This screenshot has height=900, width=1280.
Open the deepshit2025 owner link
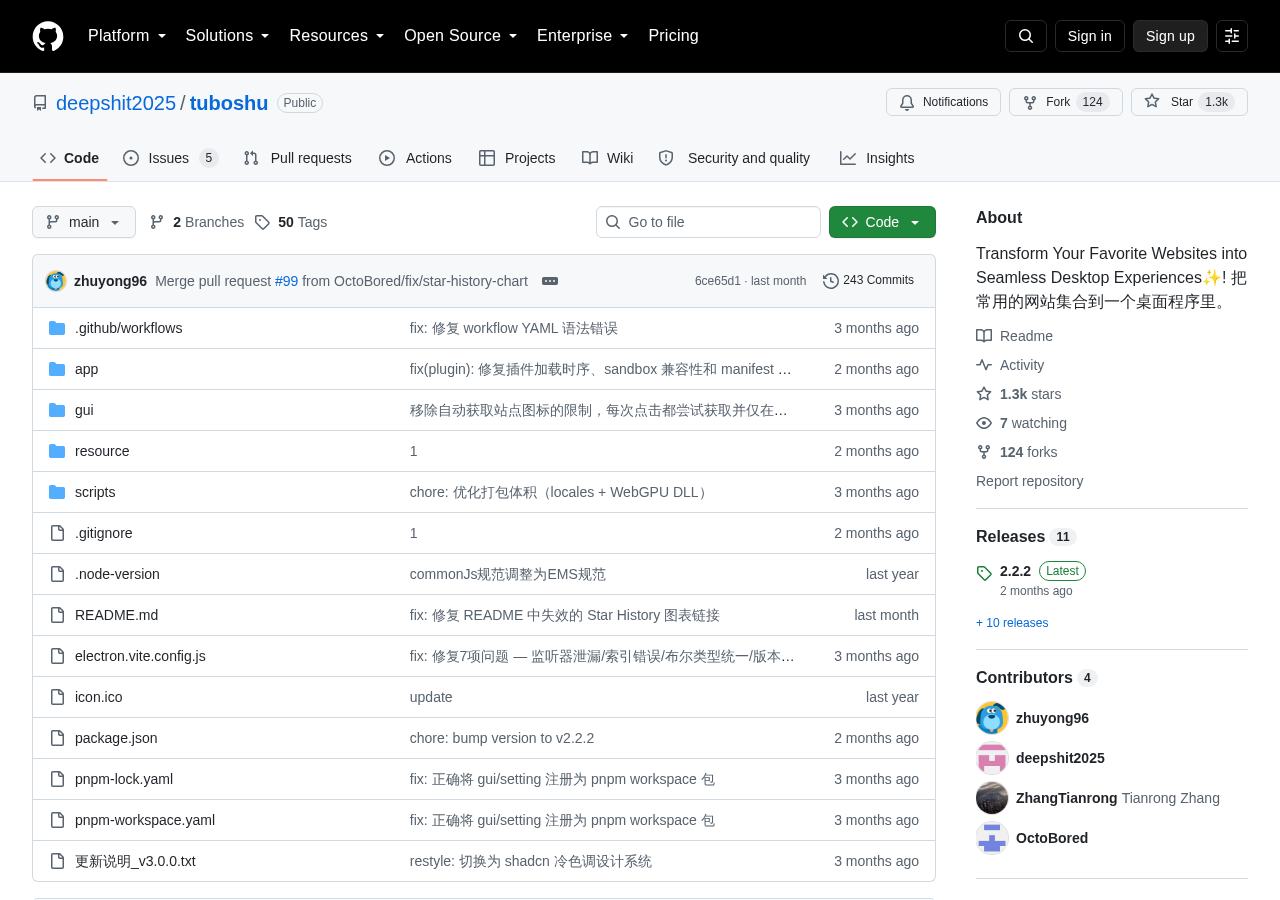click(x=116, y=103)
